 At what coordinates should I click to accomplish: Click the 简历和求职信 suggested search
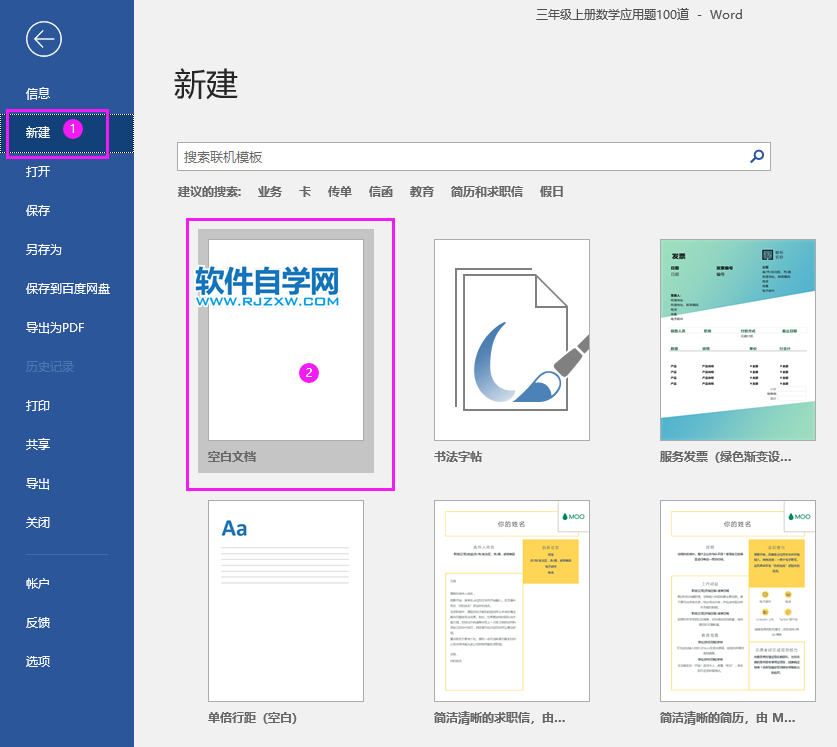(488, 191)
